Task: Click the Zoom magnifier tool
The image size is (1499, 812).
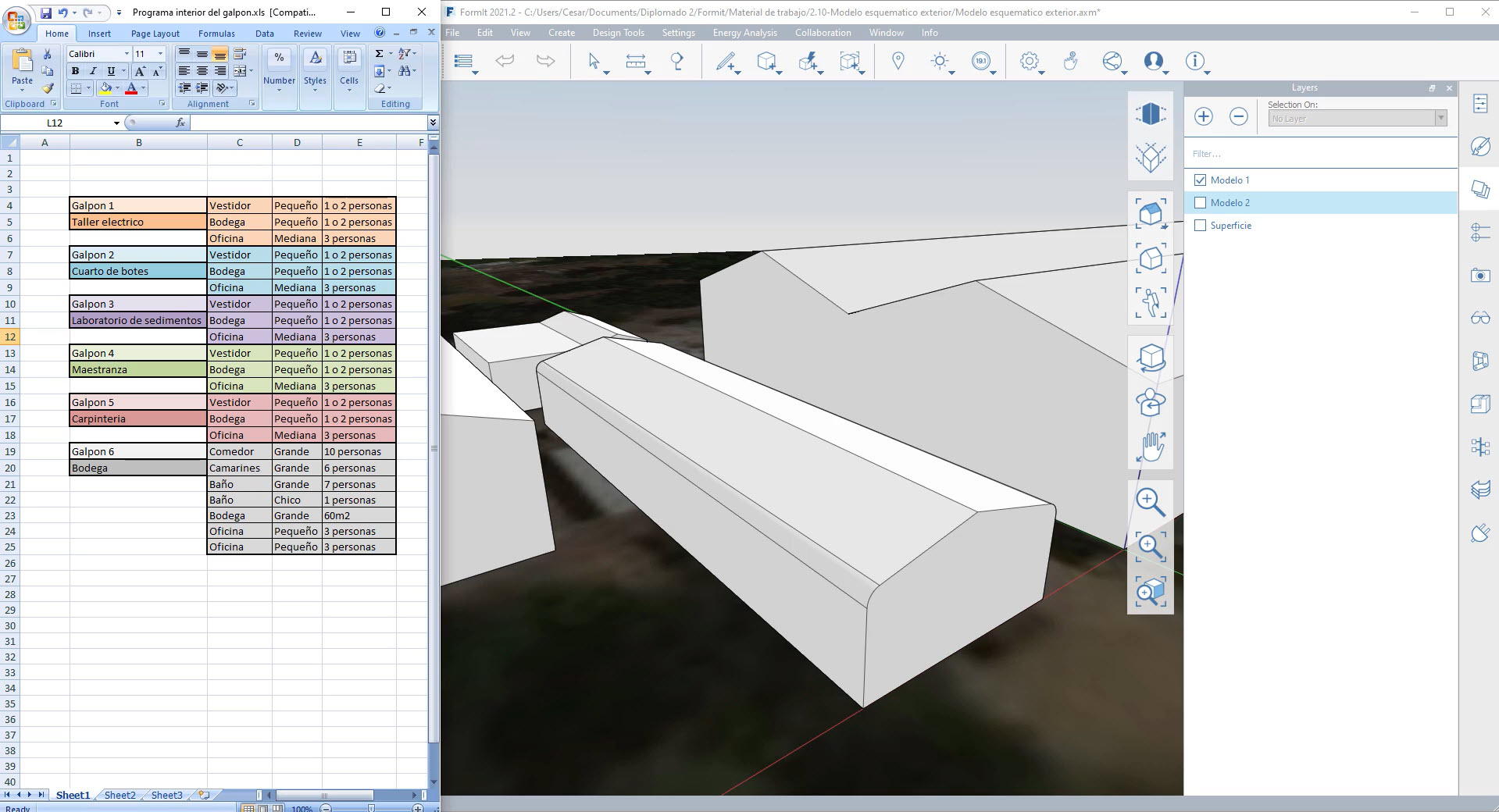Action: (1150, 501)
